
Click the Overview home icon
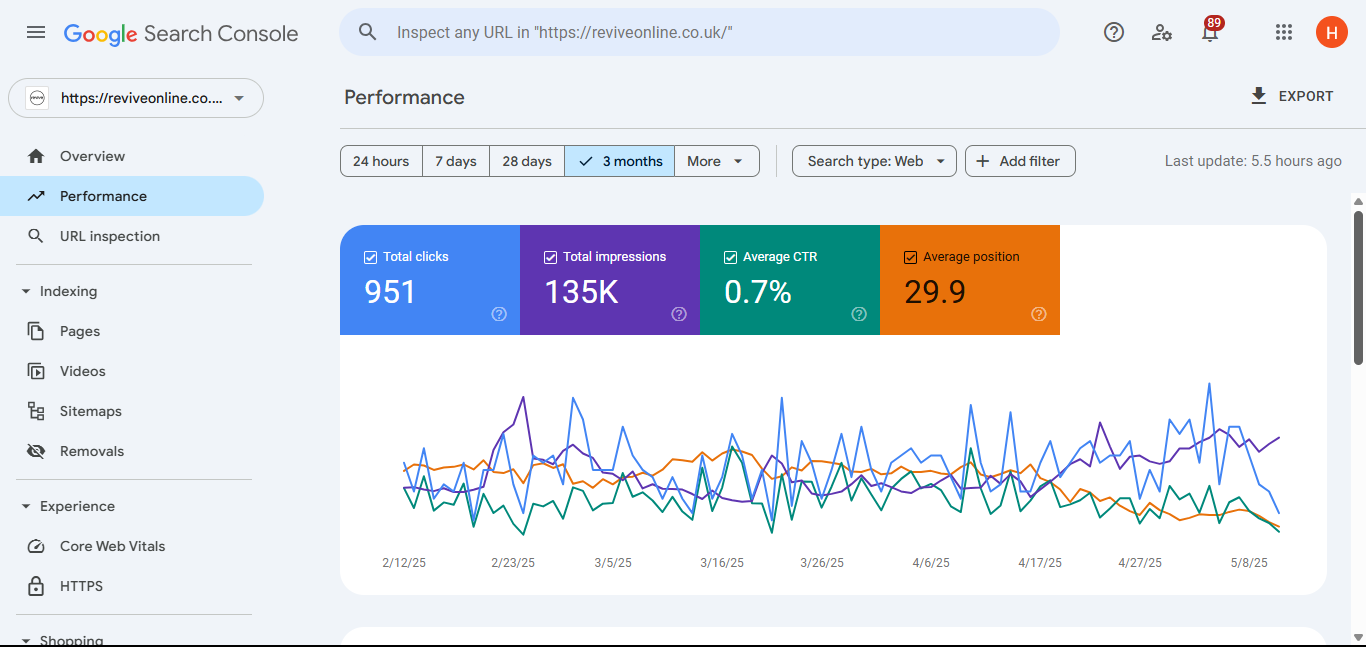(x=36, y=156)
